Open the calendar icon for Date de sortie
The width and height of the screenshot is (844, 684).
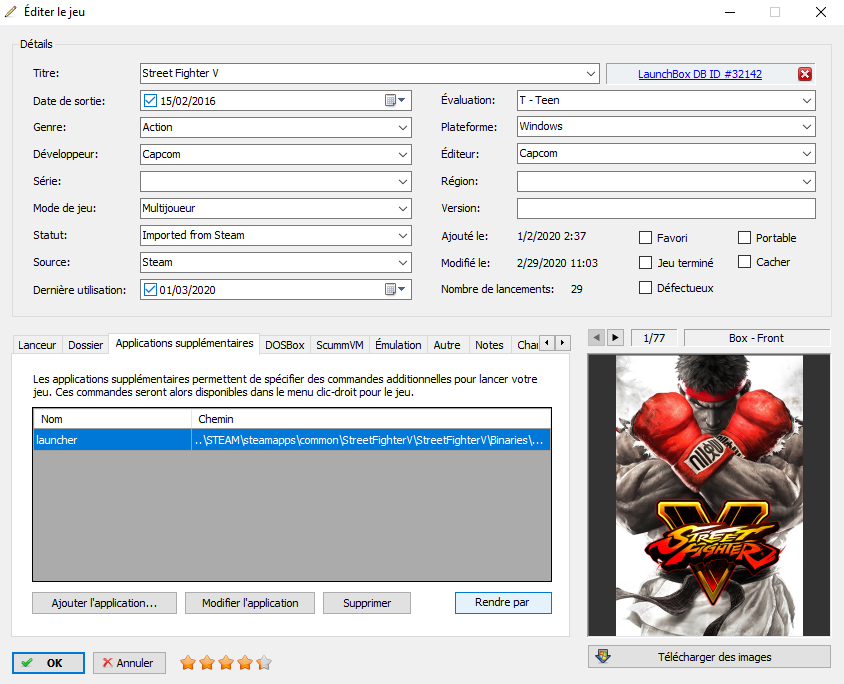tap(395, 101)
